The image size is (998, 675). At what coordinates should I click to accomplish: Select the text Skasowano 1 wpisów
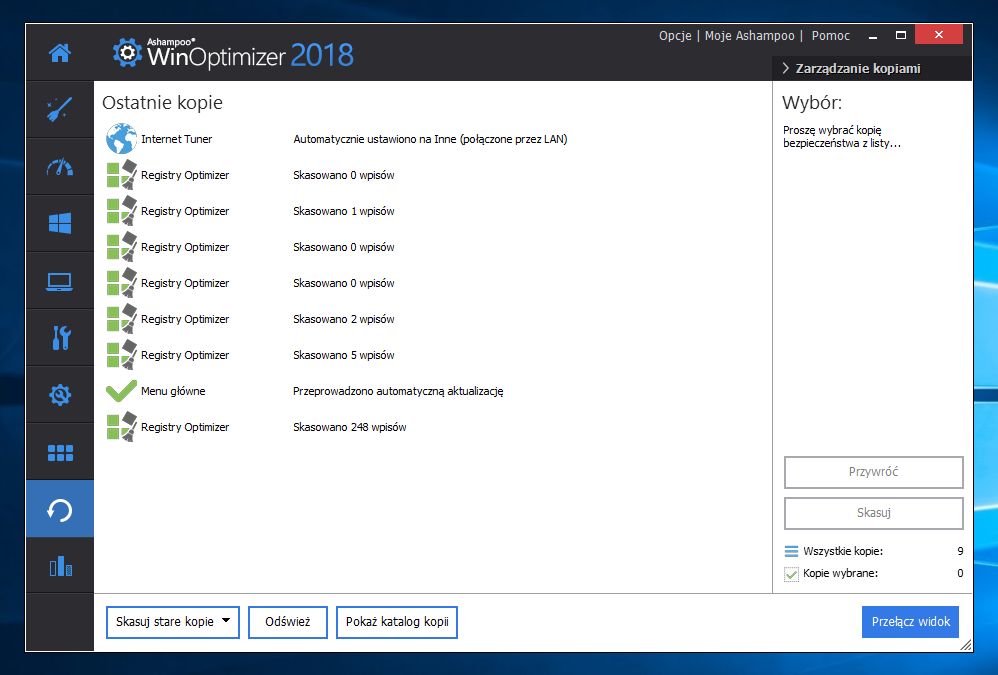click(x=344, y=211)
